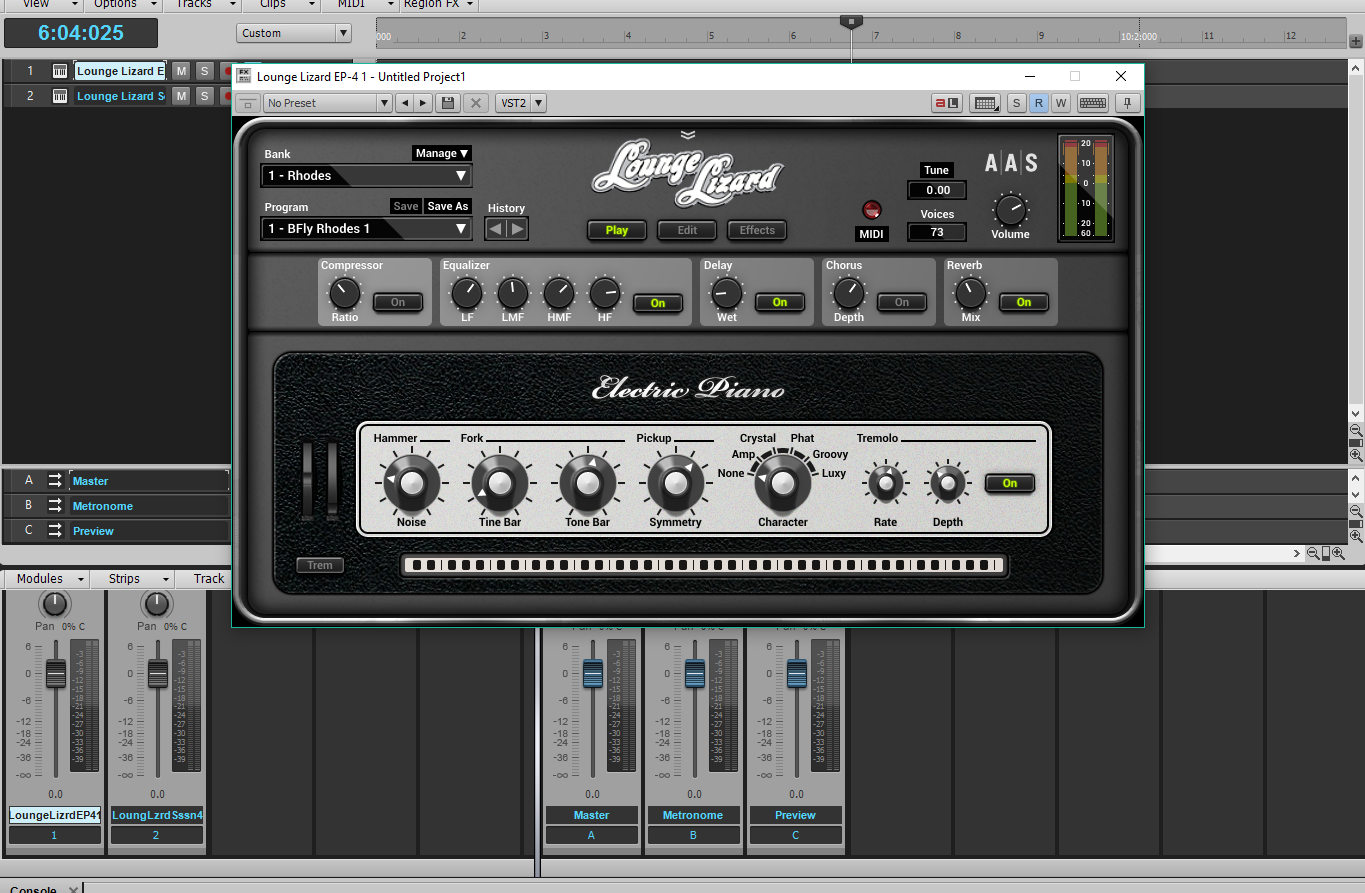Click the Metronome bus name in bus pane
Viewport: 1365px width, 893px height.
pos(103,506)
